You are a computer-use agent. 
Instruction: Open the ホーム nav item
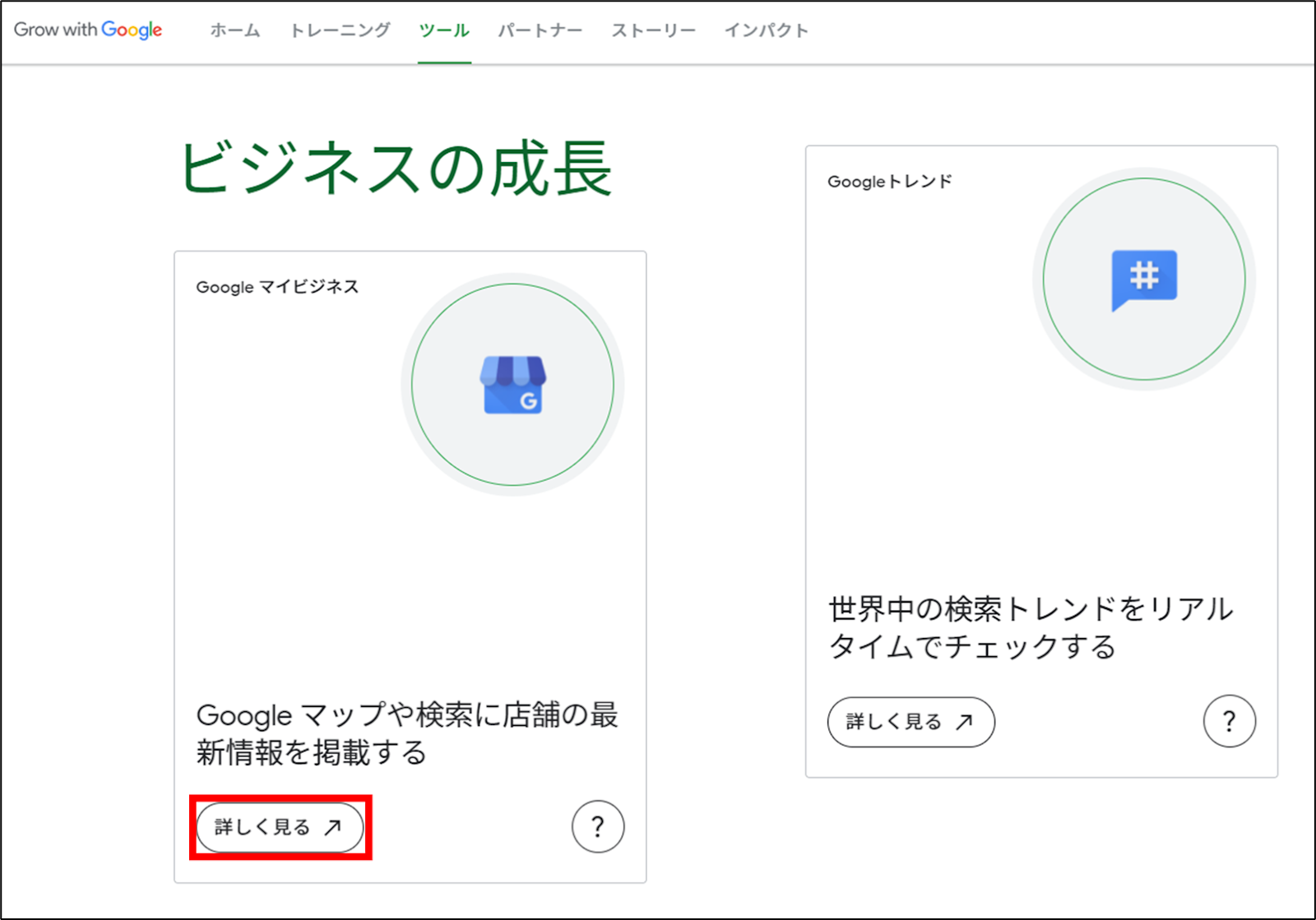(235, 30)
